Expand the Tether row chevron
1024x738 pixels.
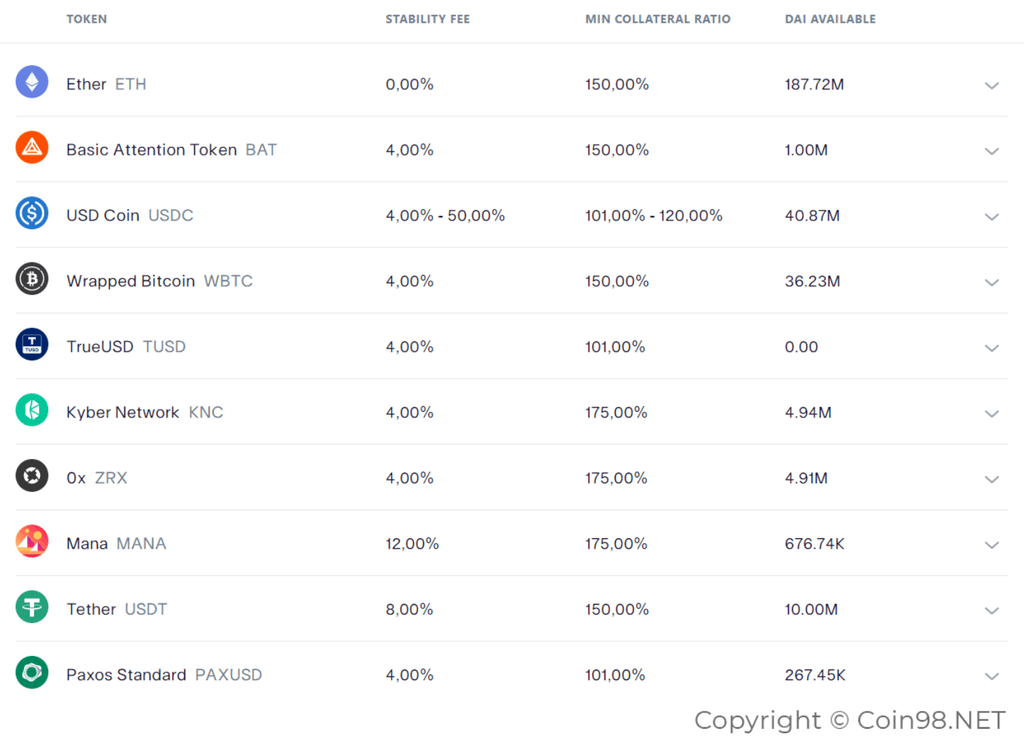point(991,611)
